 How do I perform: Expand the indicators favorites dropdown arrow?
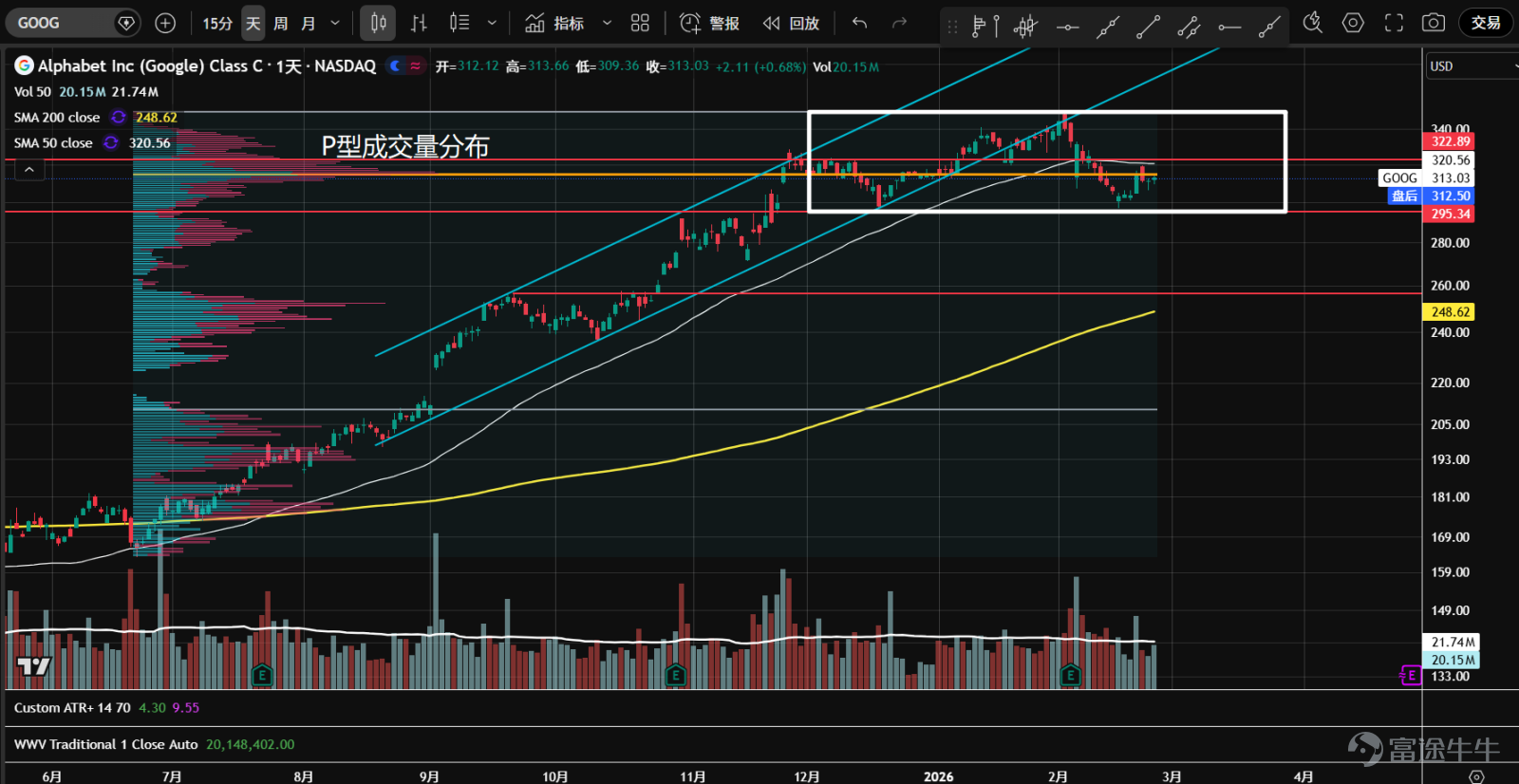(608, 23)
